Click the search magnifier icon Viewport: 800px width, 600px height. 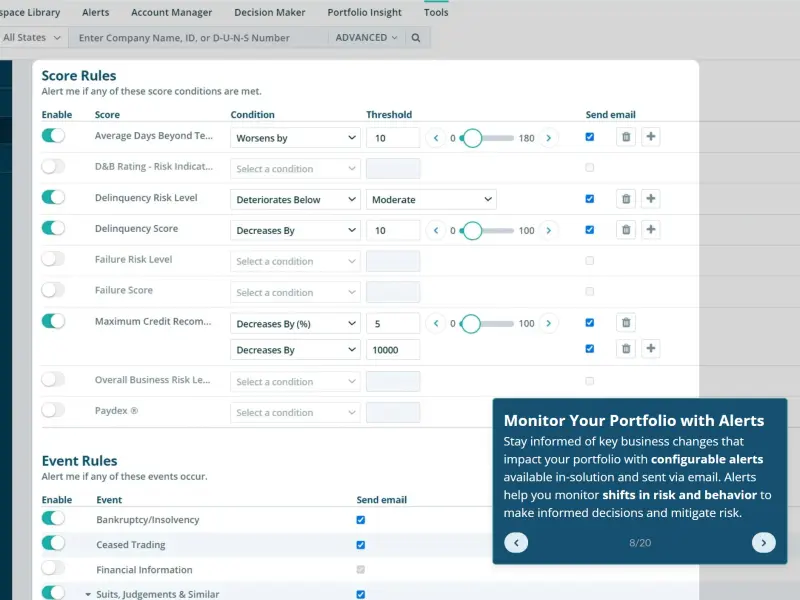tap(416, 38)
